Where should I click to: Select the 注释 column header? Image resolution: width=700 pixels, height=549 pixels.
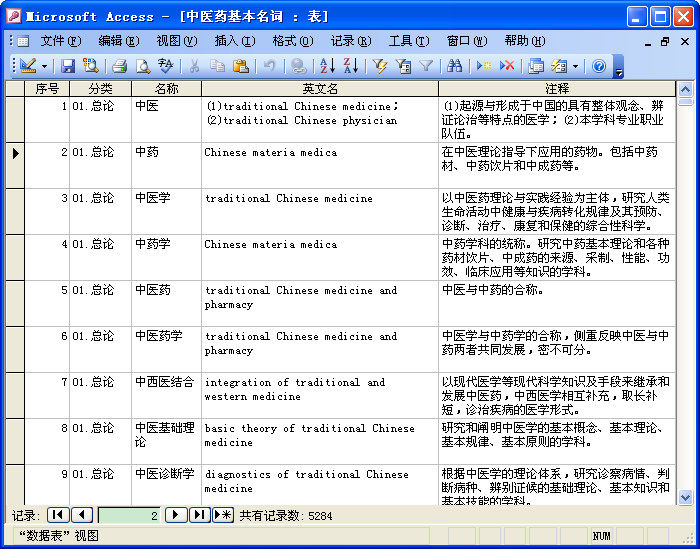(x=557, y=88)
